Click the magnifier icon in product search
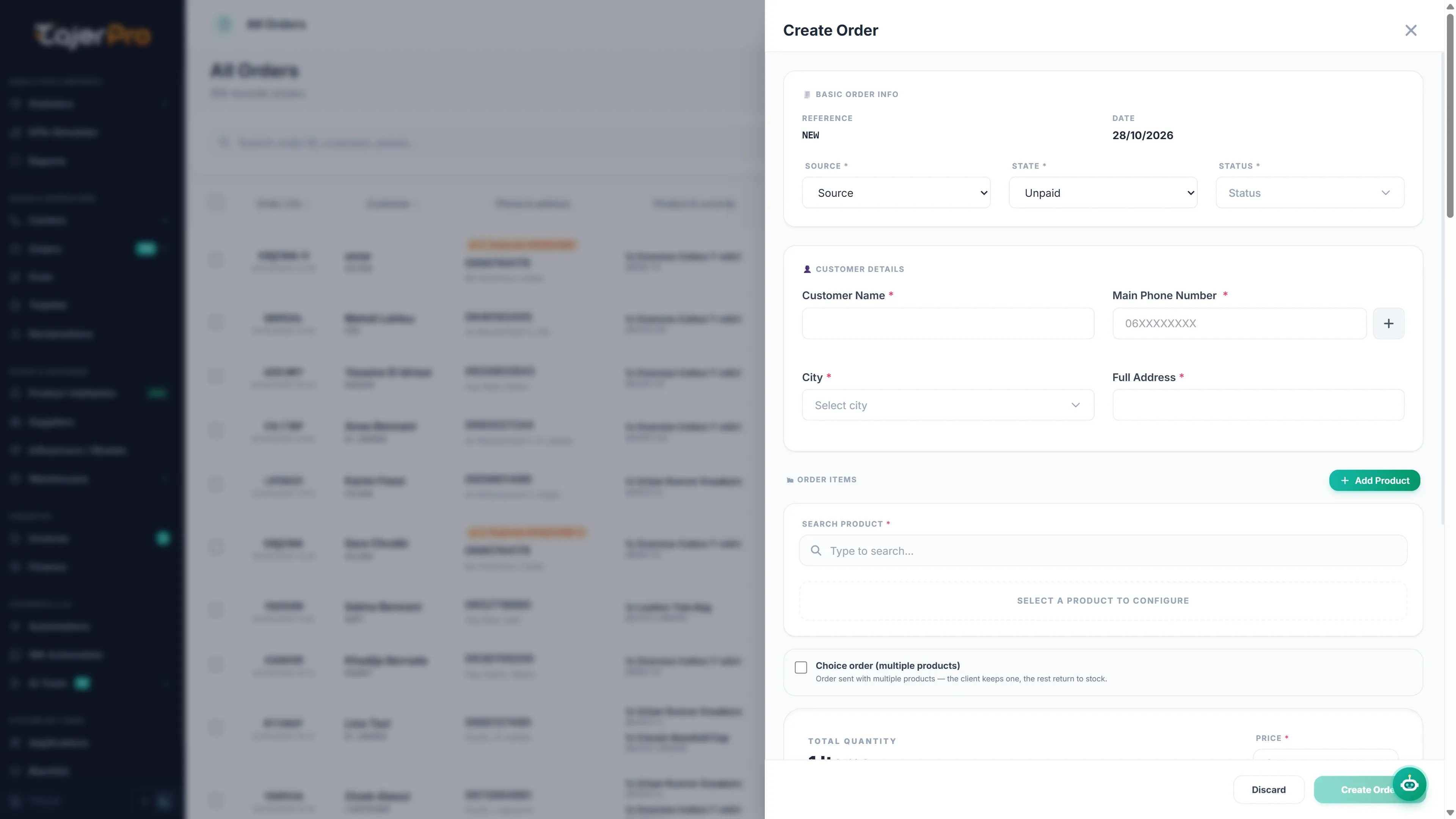The image size is (1456, 819). 816,551
